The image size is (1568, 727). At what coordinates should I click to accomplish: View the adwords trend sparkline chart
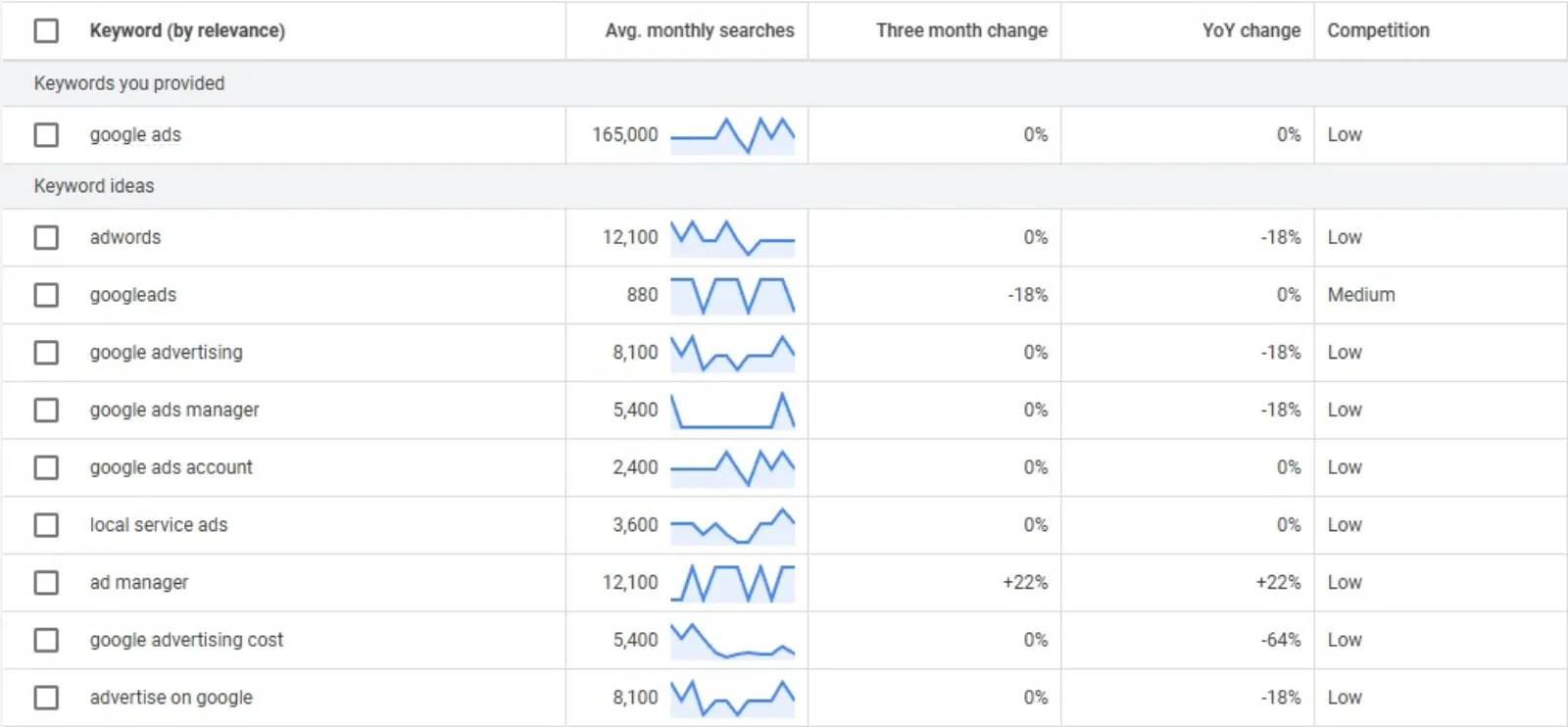click(732, 238)
